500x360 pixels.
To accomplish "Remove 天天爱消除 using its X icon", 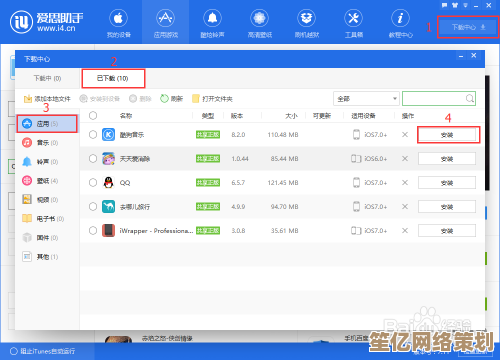I will pos(405,159).
